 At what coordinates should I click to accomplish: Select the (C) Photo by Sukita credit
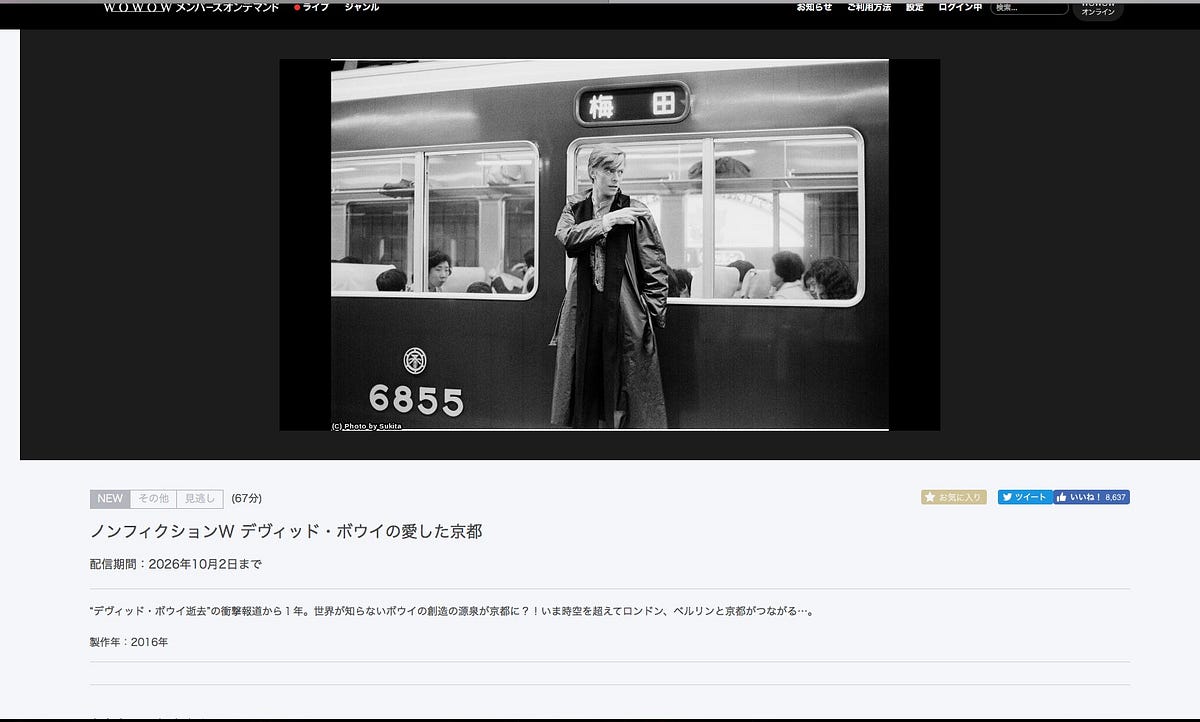pos(366,426)
